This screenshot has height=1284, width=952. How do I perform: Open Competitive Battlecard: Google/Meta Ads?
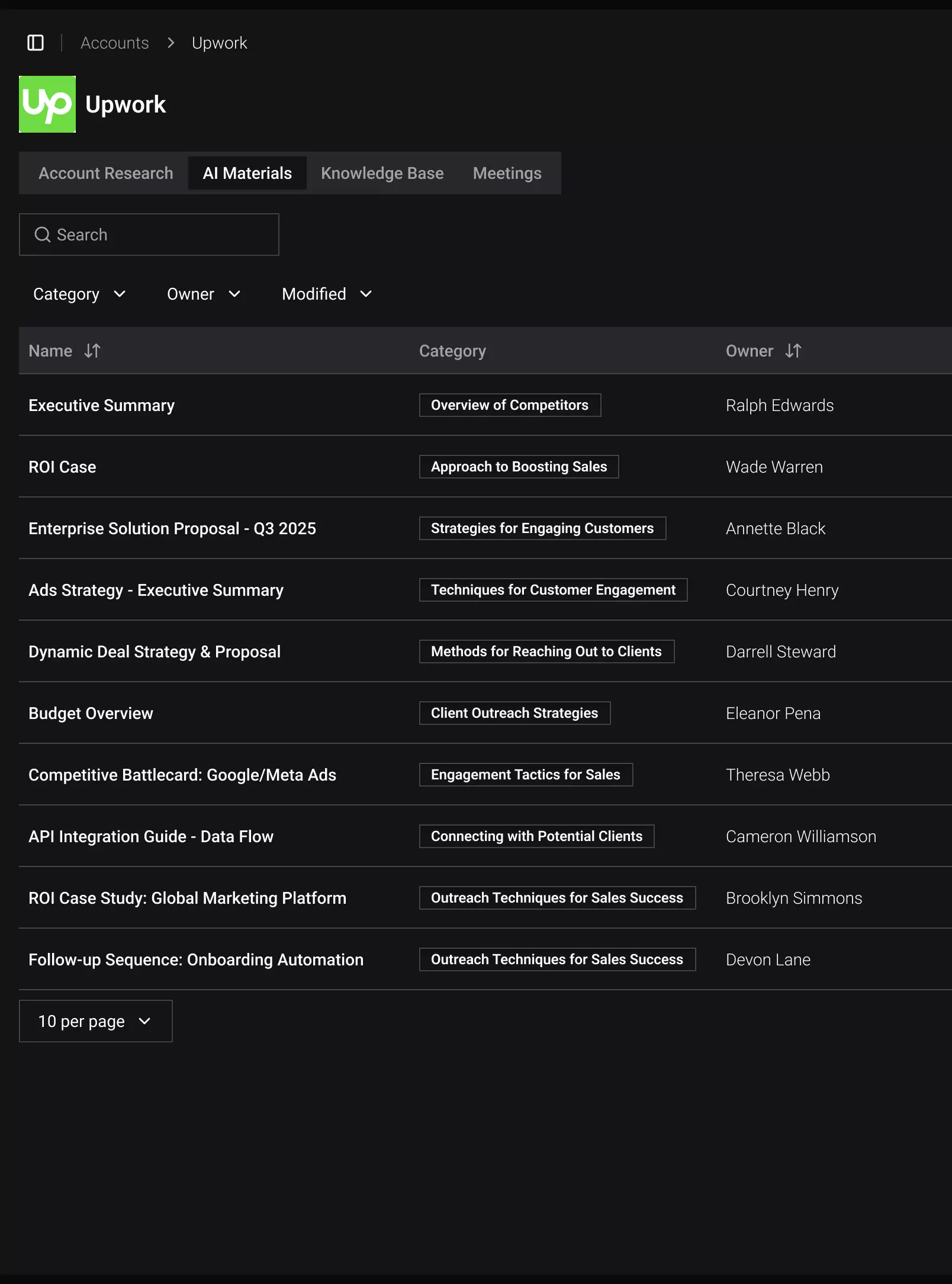[182, 775]
